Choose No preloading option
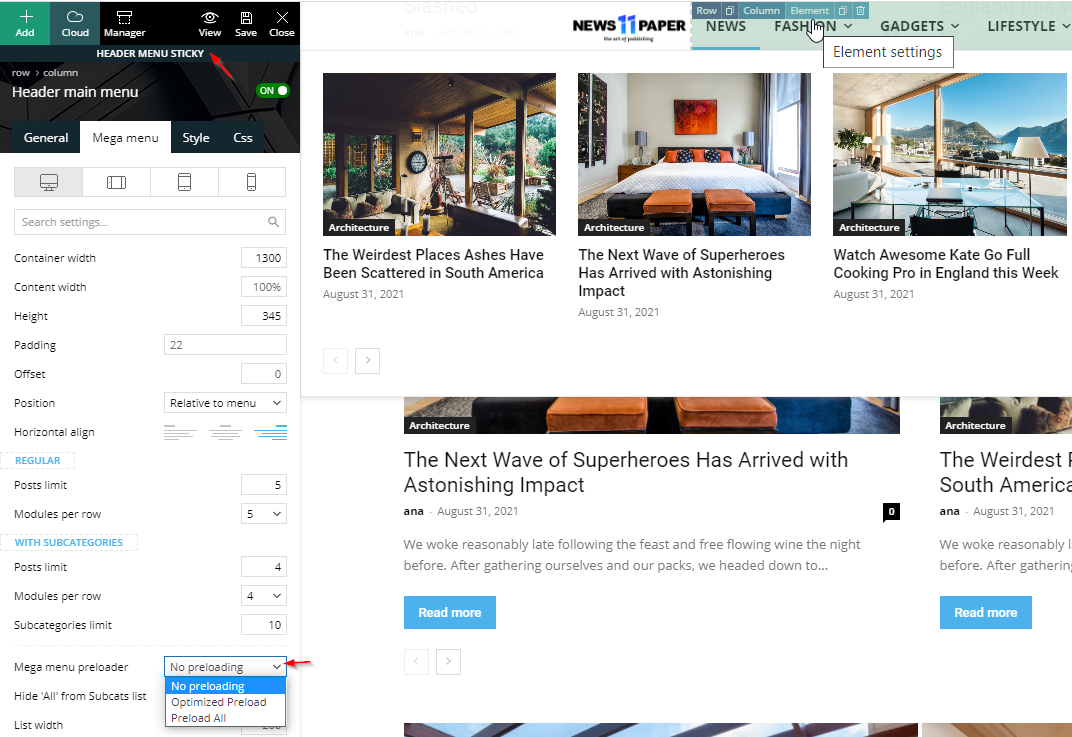 [225, 686]
